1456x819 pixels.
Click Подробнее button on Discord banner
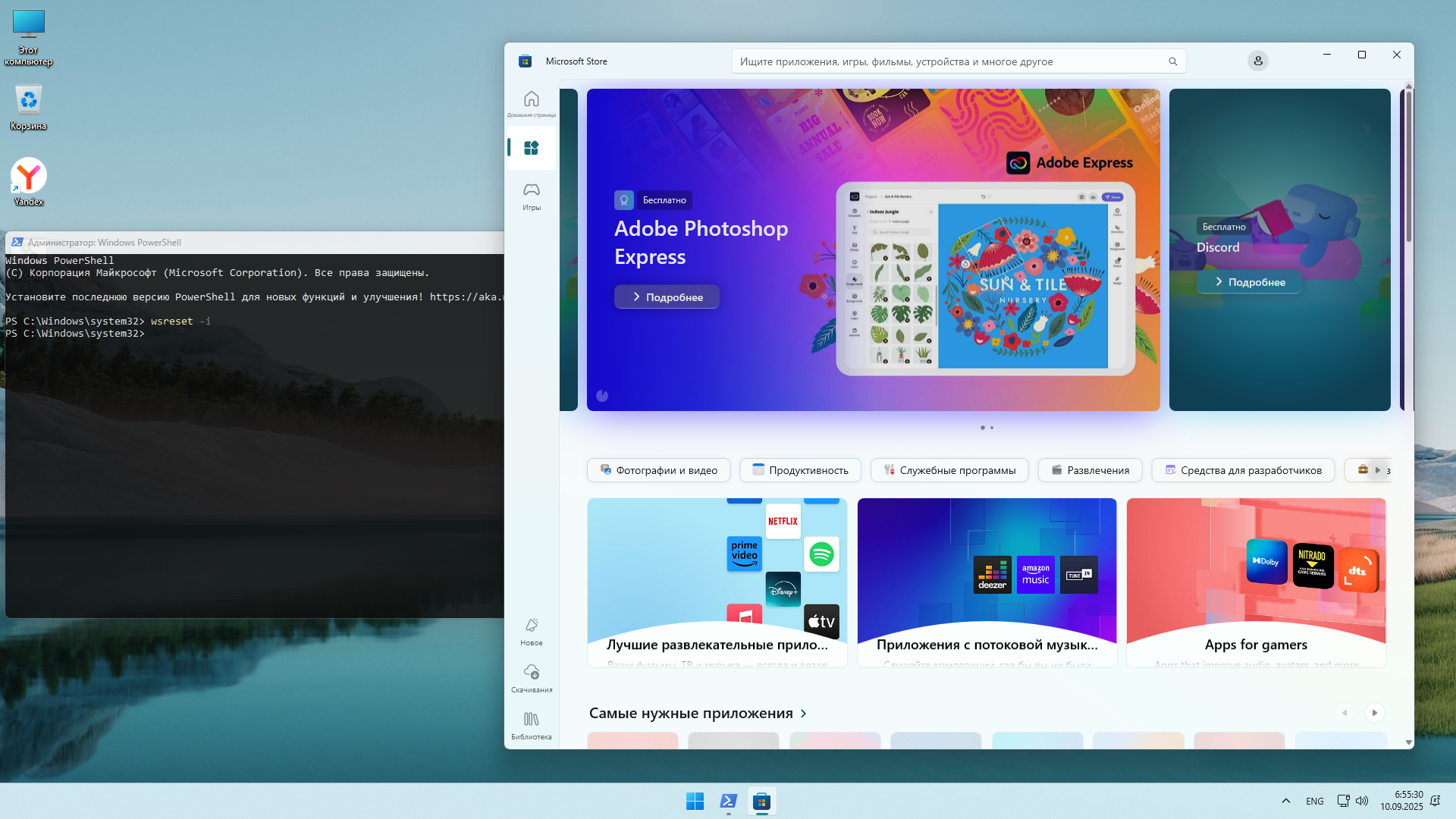coord(1249,282)
